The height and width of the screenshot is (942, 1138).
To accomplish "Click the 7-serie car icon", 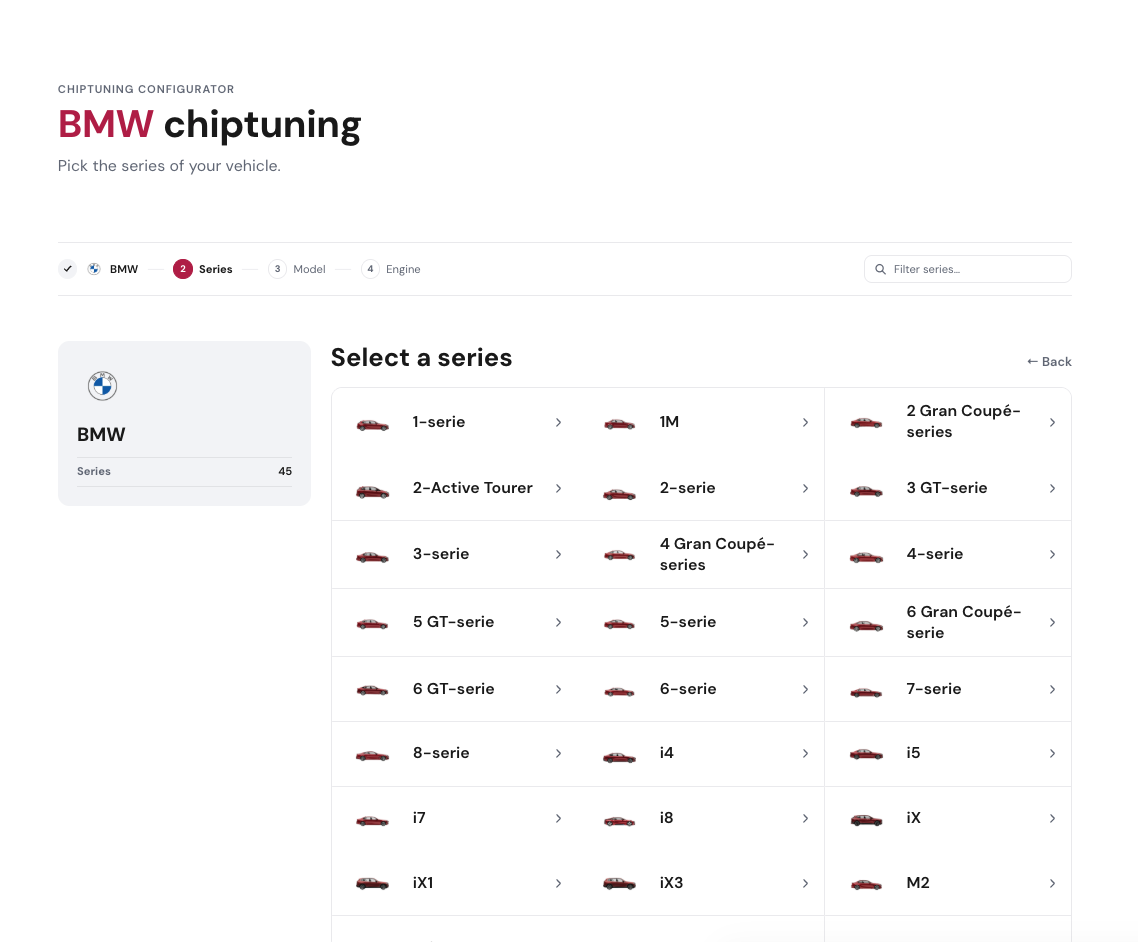I will (x=866, y=692).
